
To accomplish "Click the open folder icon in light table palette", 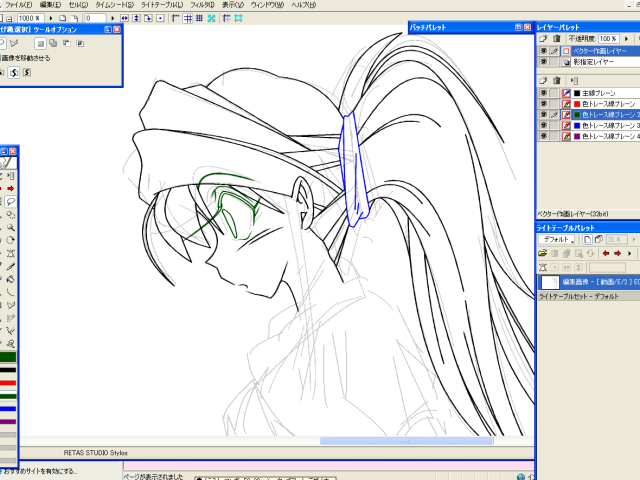I will [543, 254].
